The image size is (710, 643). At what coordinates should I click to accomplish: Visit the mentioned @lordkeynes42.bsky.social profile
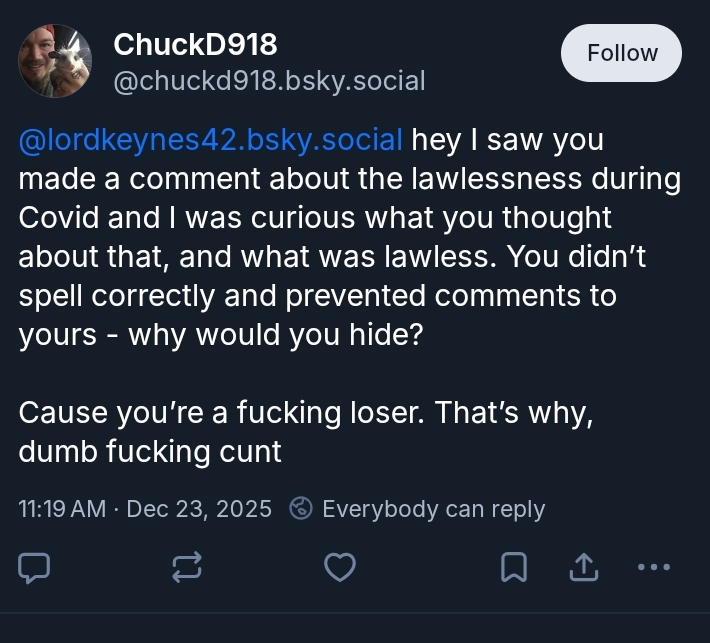click(210, 140)
